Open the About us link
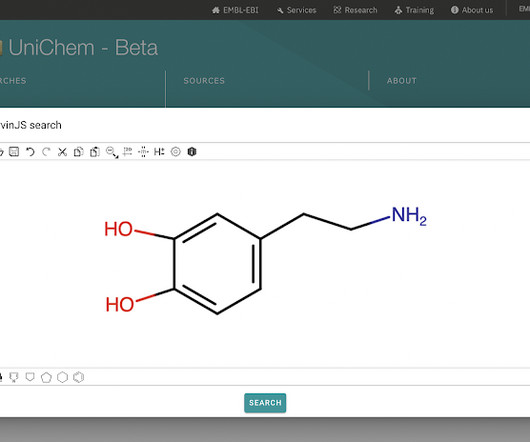The height and width of the screenshot is (442, 530). [472, 10]
